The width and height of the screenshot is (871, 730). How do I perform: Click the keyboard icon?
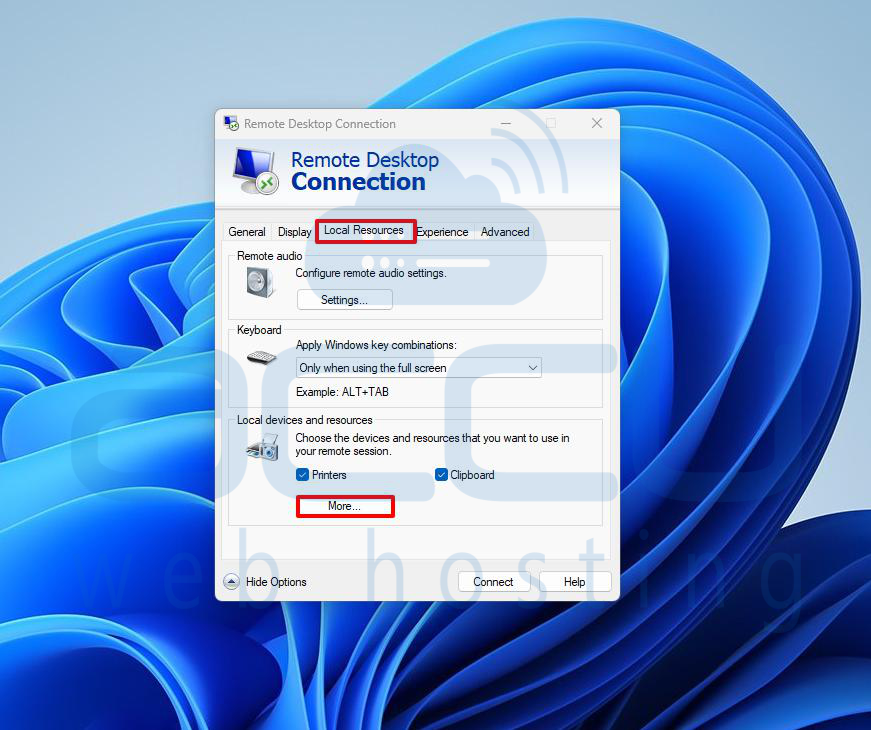coord(261,357)
